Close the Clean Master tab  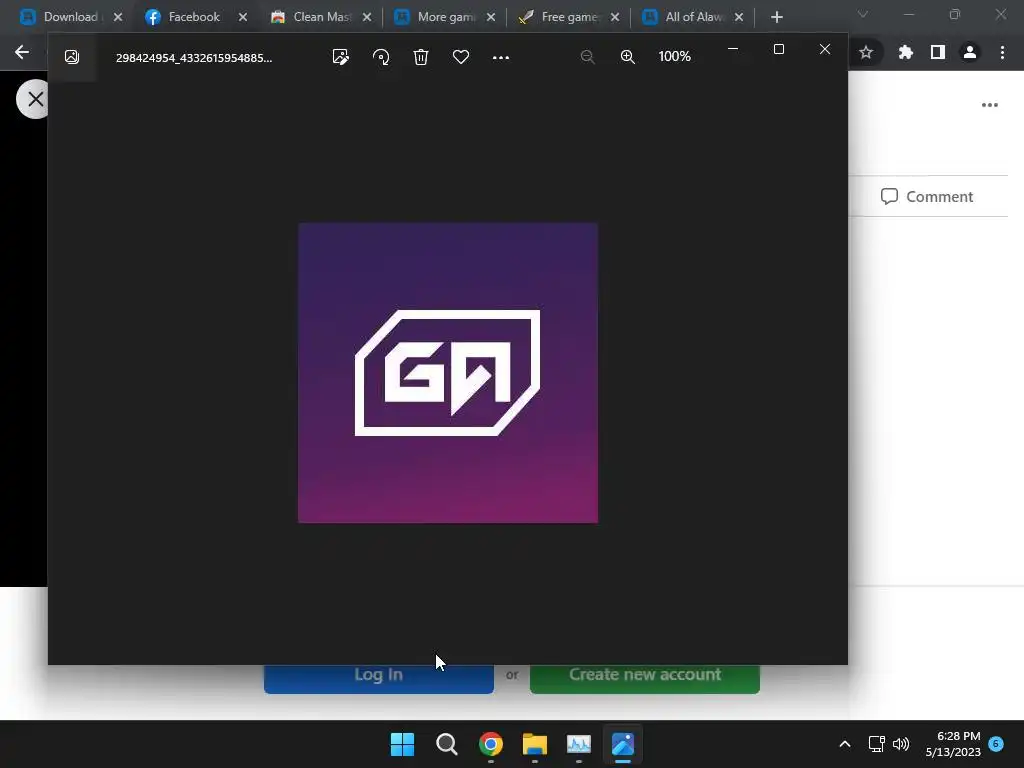(367, 17)
